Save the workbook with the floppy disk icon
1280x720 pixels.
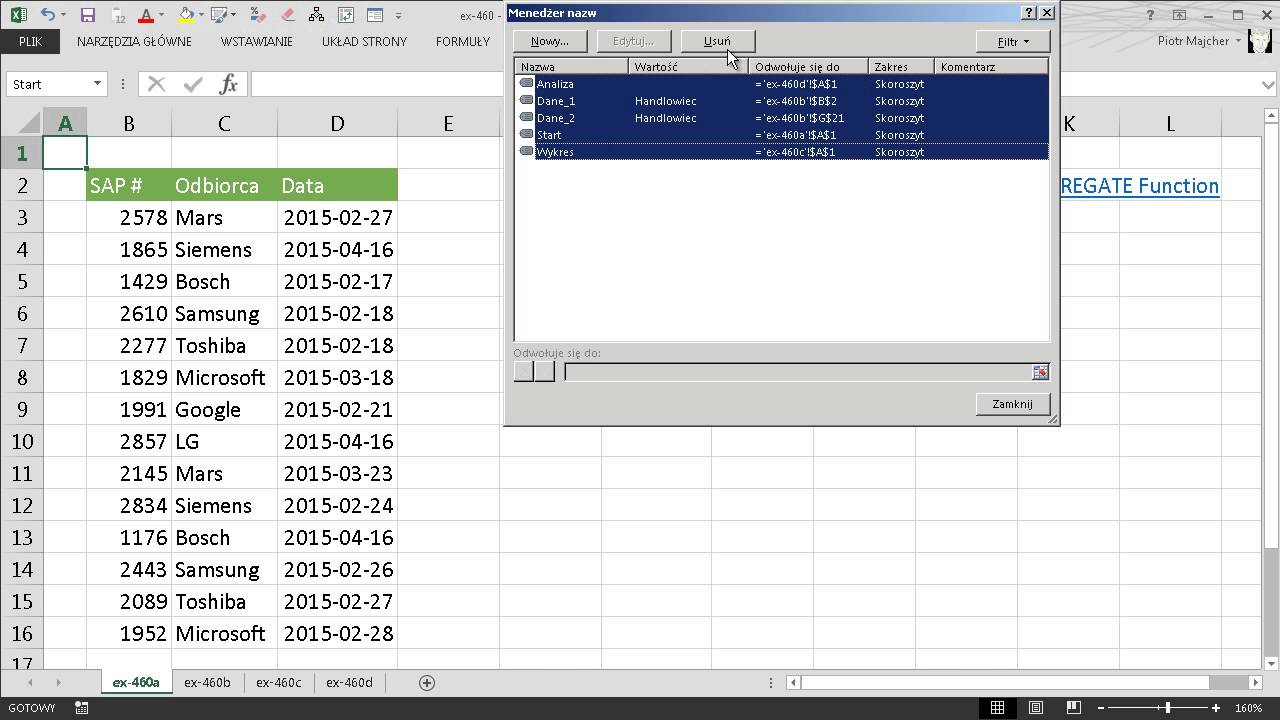(87, 15)
